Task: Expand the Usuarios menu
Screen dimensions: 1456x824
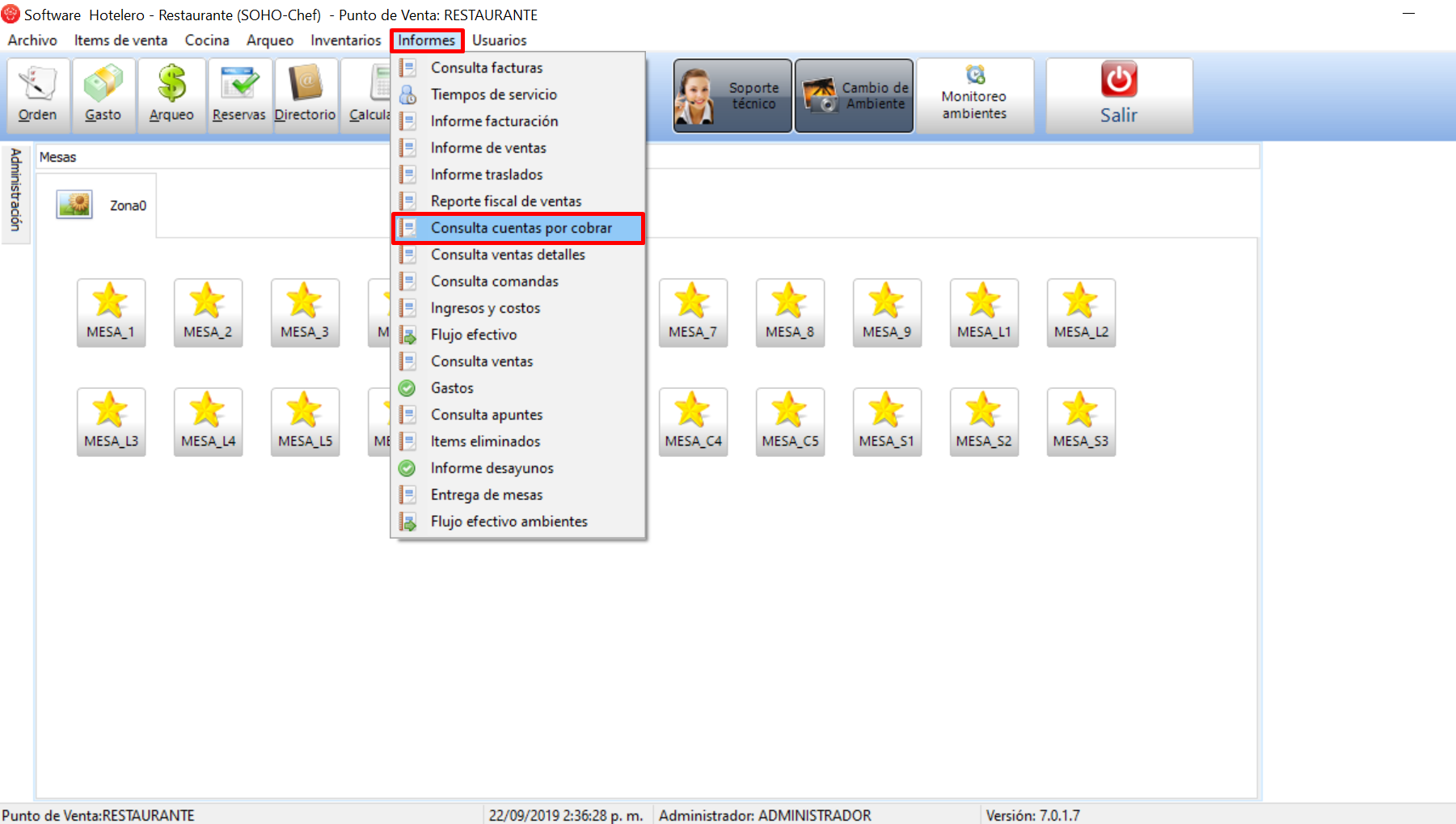Action: [499, 40]
